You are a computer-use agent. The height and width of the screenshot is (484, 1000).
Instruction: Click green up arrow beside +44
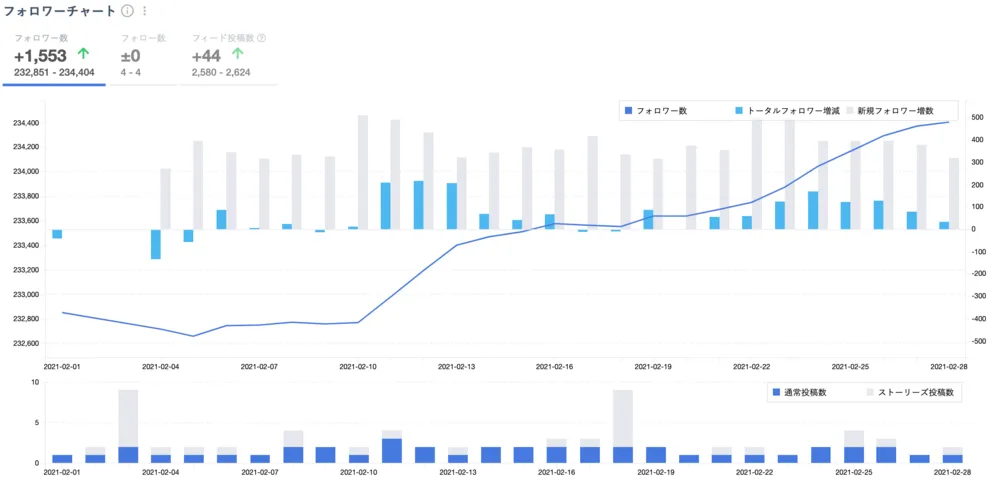[237, 56]
